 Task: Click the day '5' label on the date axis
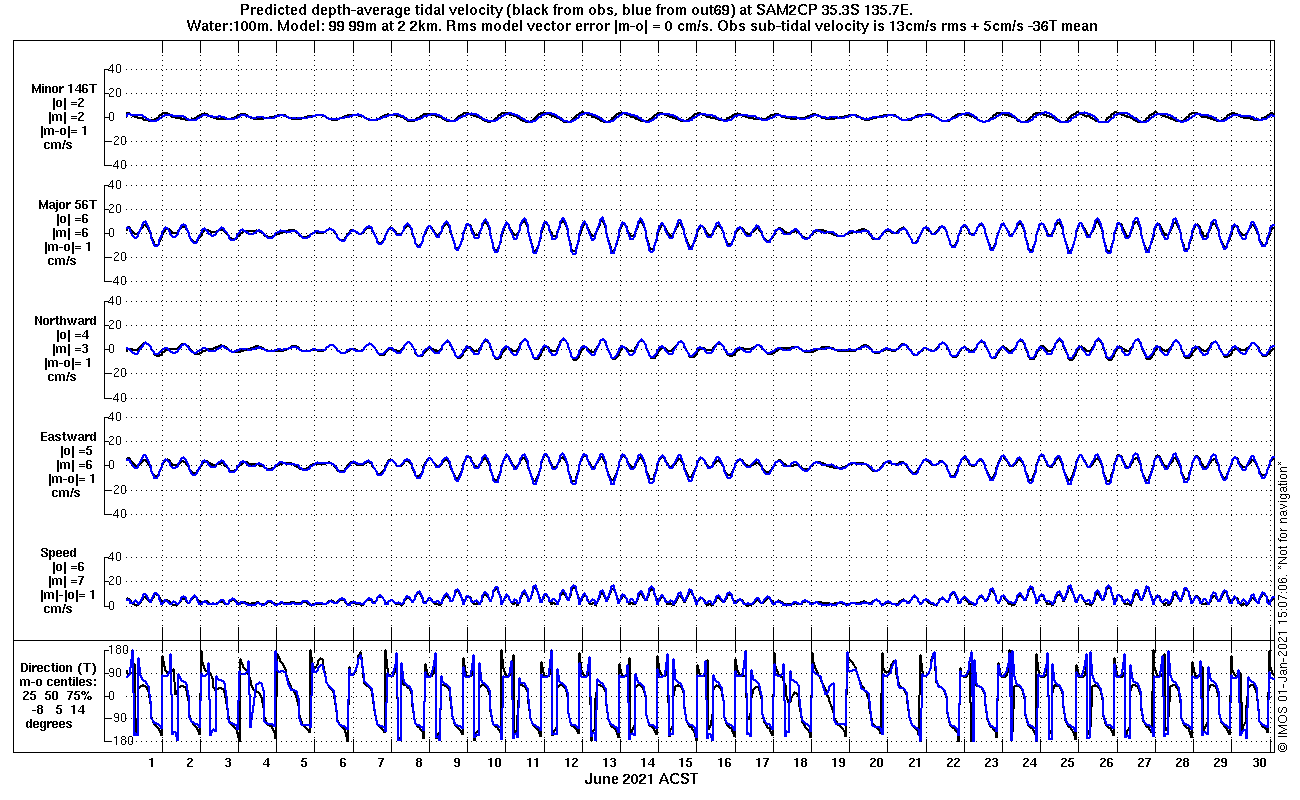click(x=304, y=762)
